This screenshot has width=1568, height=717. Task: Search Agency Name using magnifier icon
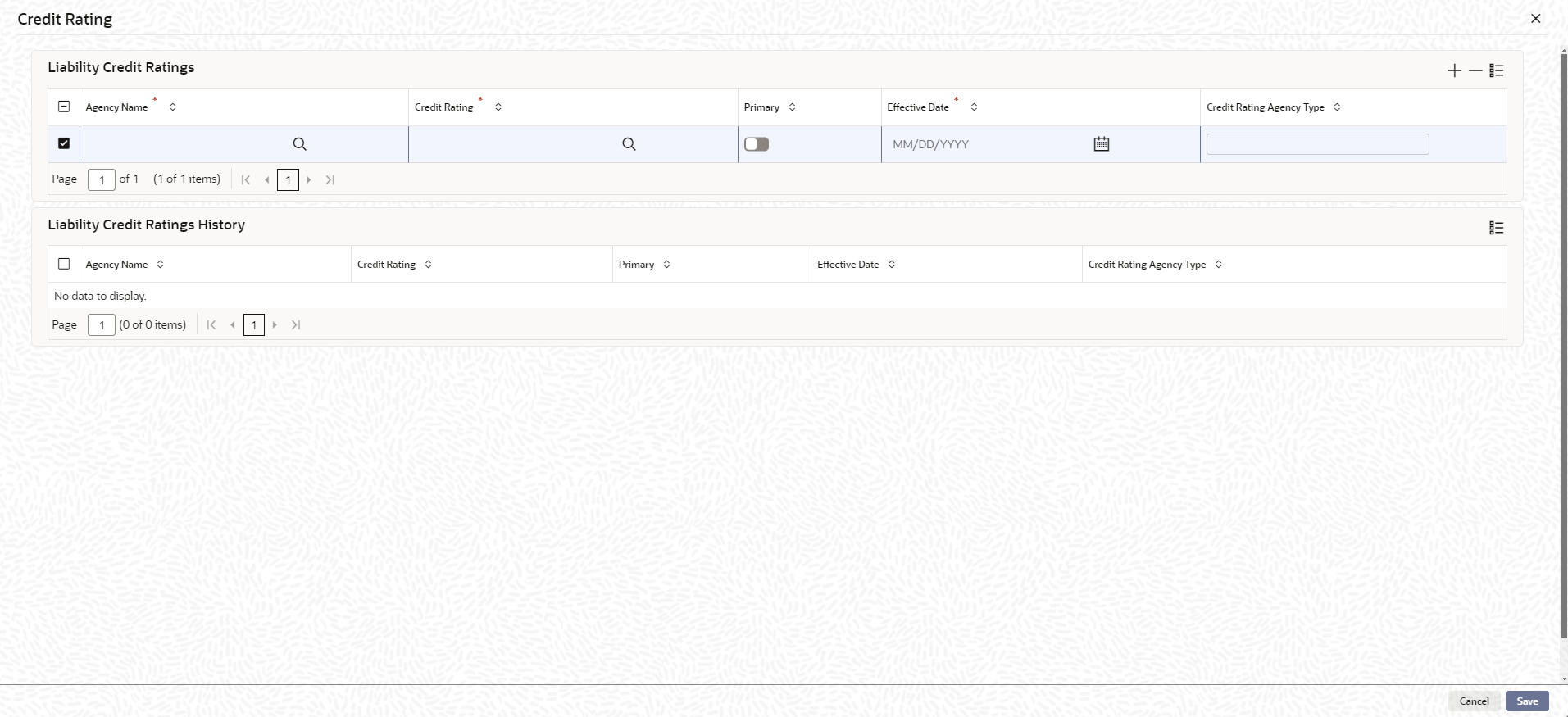coord(299,144)
